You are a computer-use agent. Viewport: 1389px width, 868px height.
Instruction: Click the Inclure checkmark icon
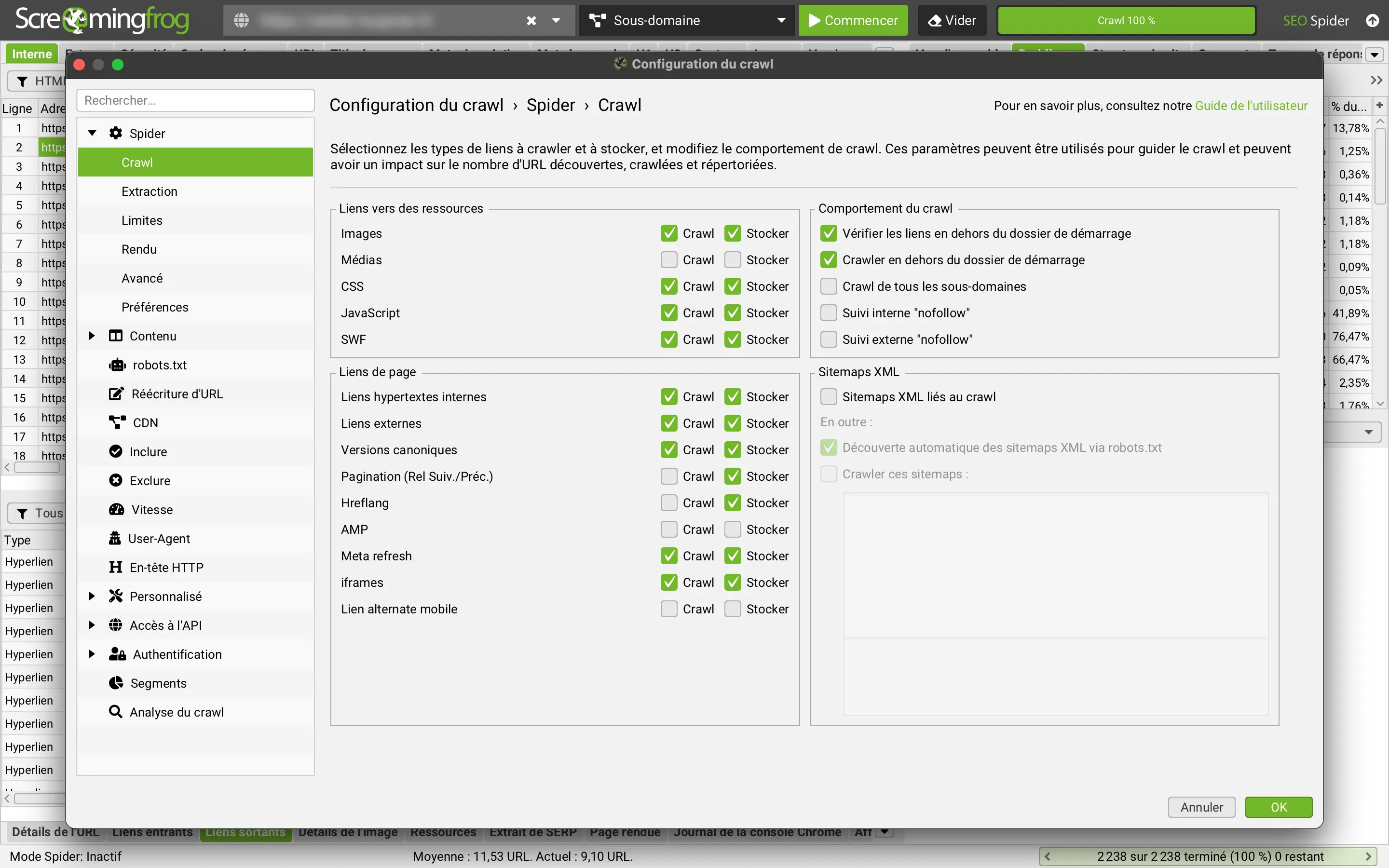(116, 452)
